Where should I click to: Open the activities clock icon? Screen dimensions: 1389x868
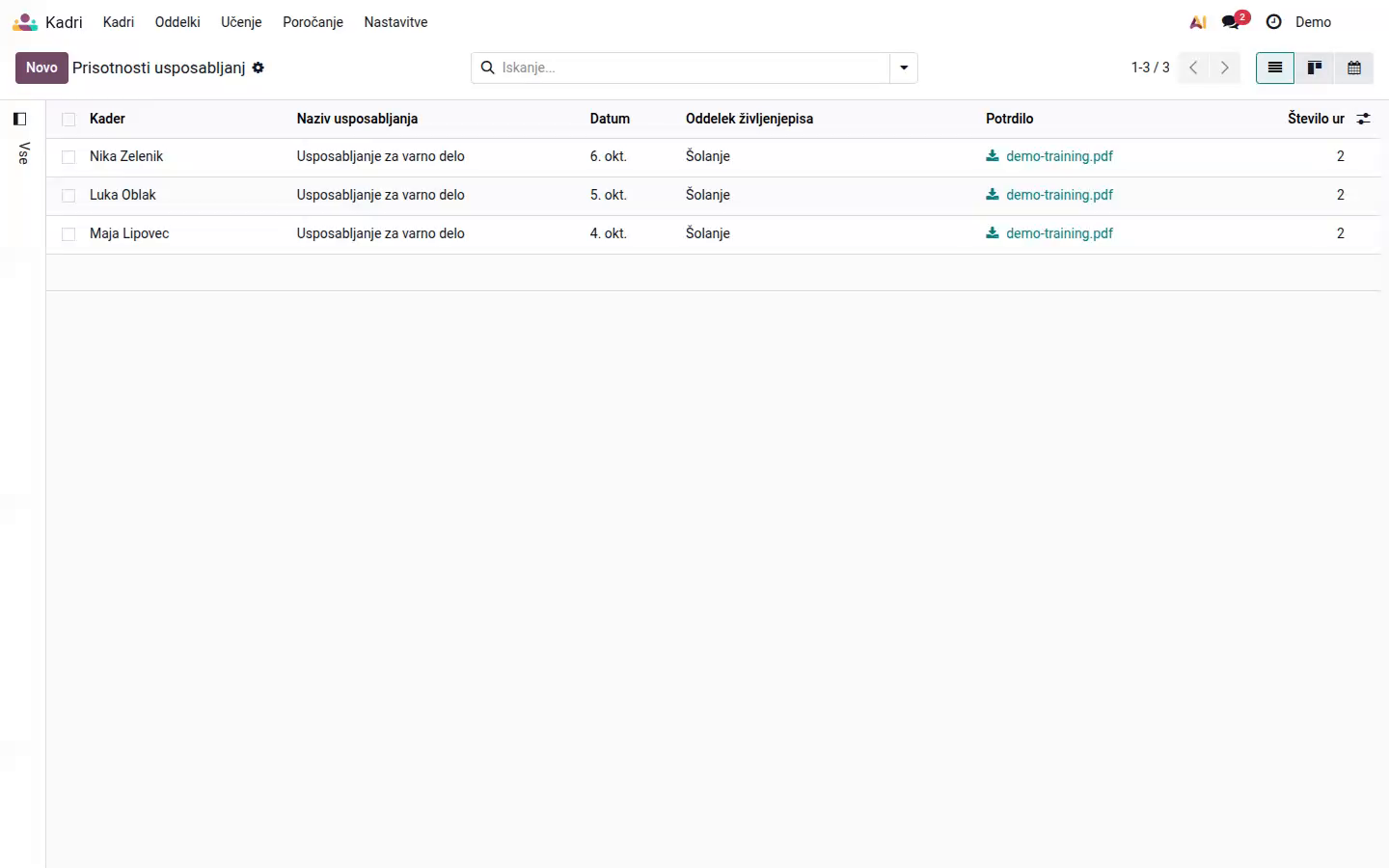[1273, 21]
